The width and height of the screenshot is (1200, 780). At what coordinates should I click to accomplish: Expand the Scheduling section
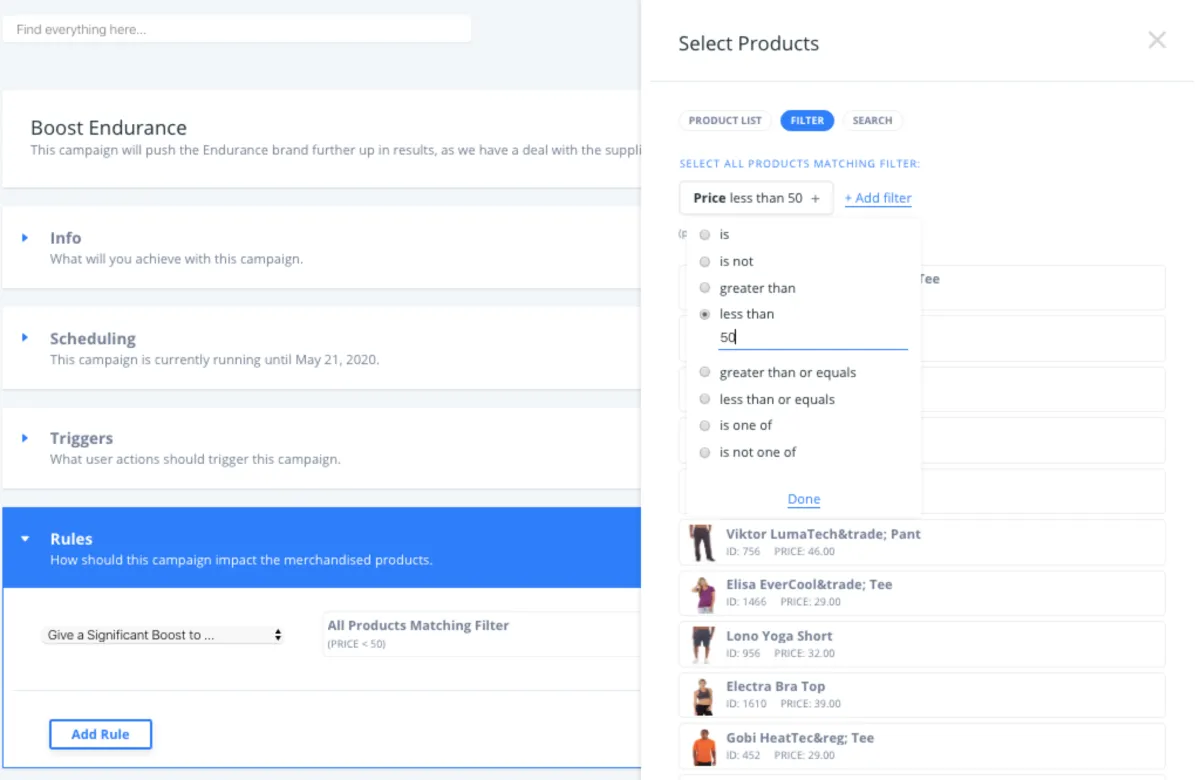26,338
